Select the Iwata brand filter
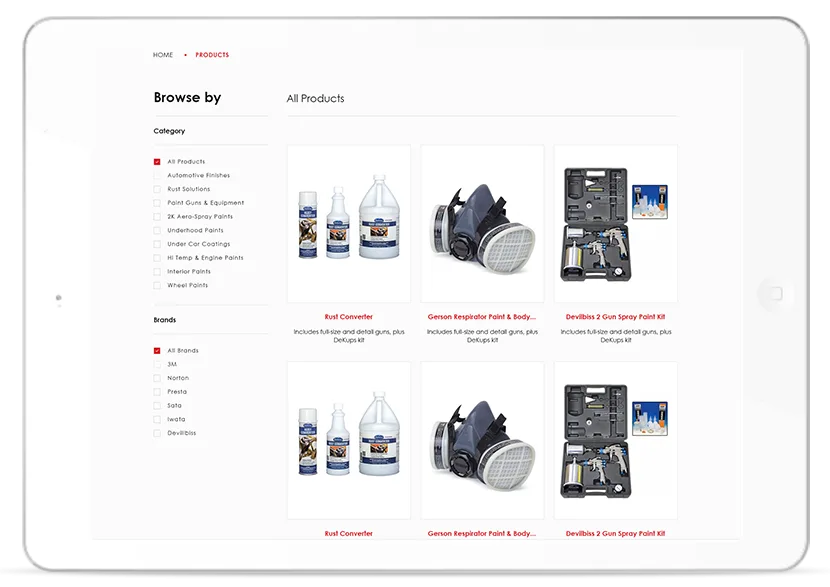The image size is (830, 587). point(157,420)
